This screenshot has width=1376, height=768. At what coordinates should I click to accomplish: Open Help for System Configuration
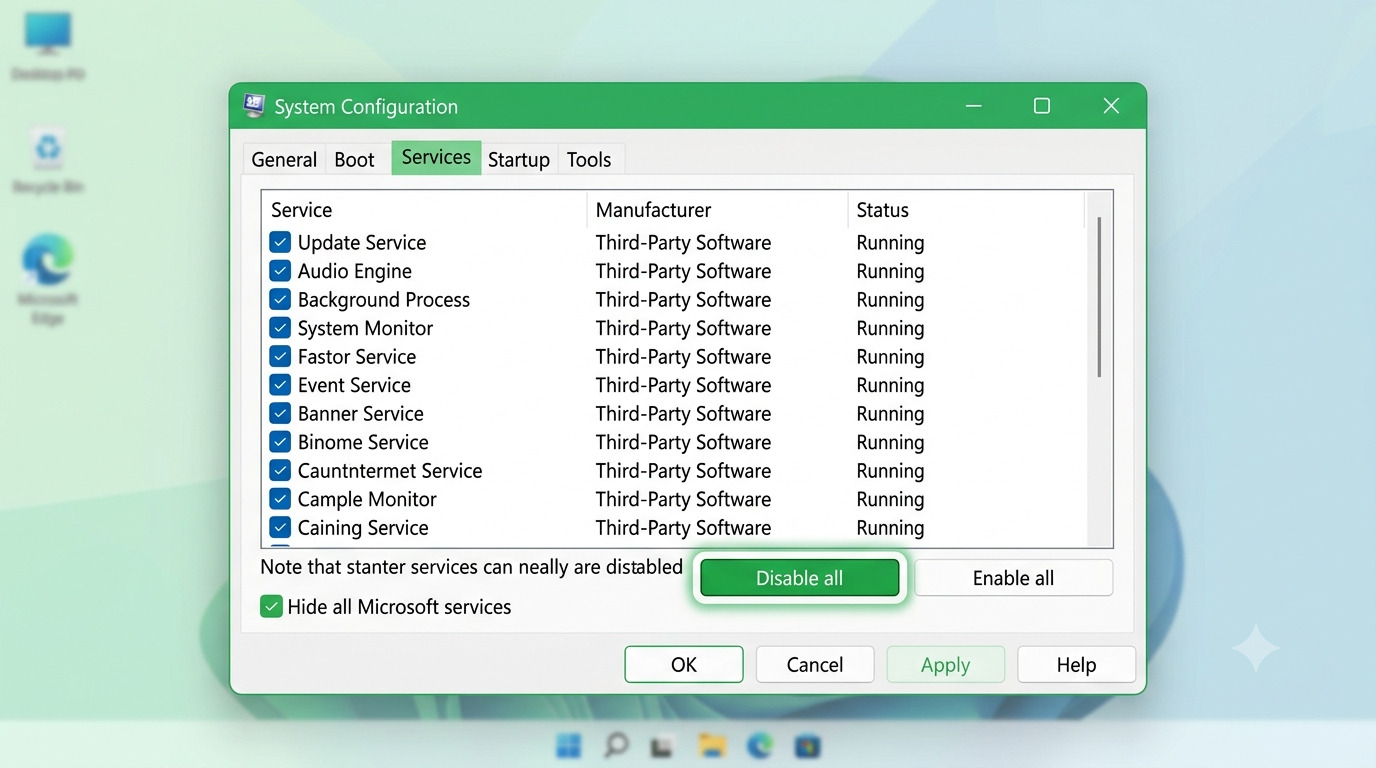(1076, 664)
